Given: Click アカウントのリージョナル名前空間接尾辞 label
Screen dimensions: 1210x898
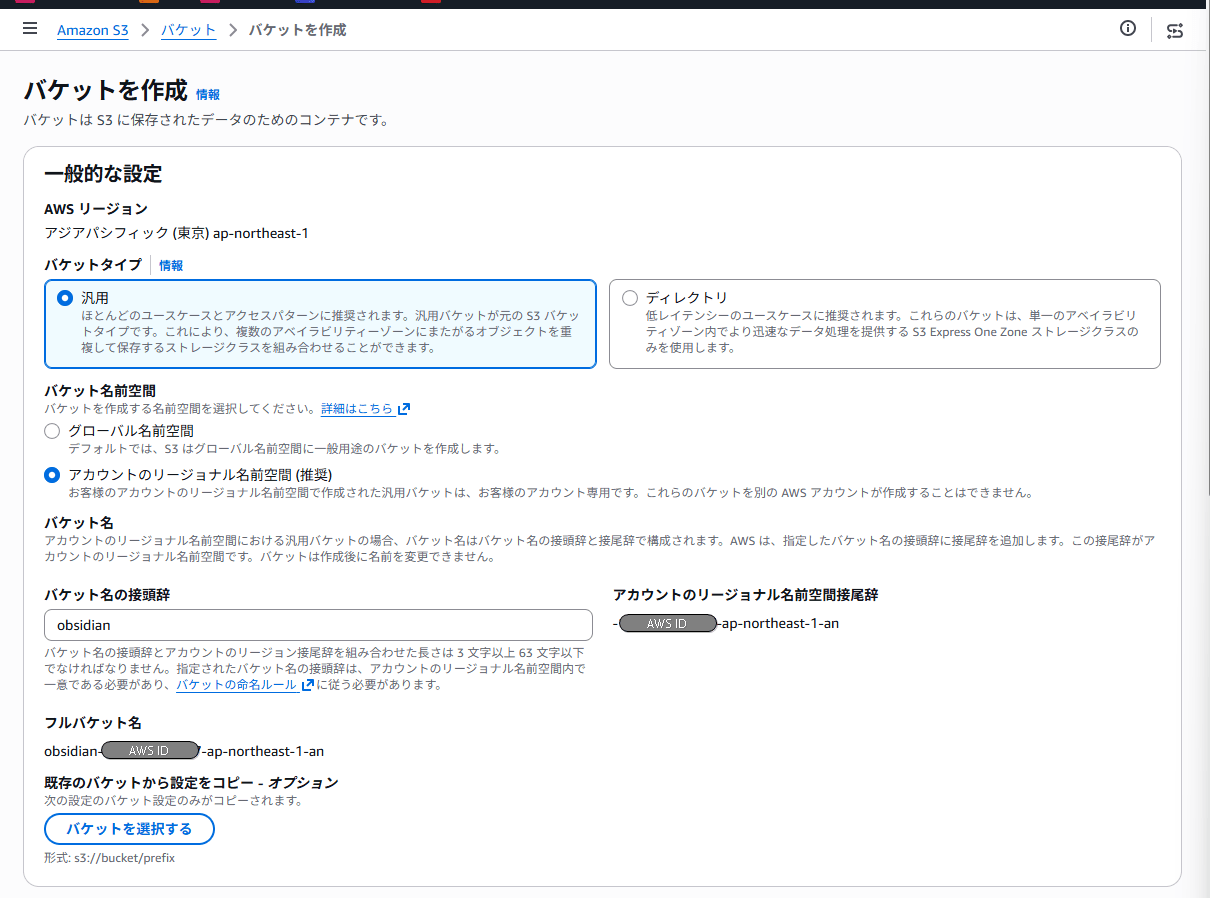Looking at the screenshot, I should (745, 595).
